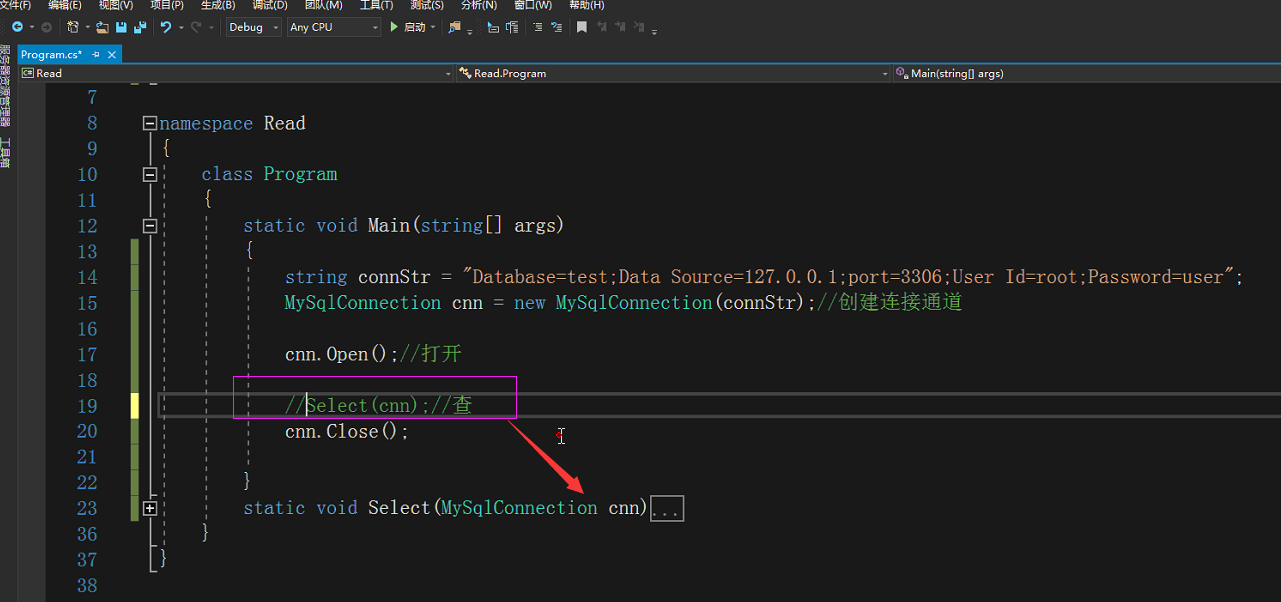The height and width of the screenshot is (602, 1281).
Task: Open the 工具(T) menu
Action: click(x=377, y=5)
